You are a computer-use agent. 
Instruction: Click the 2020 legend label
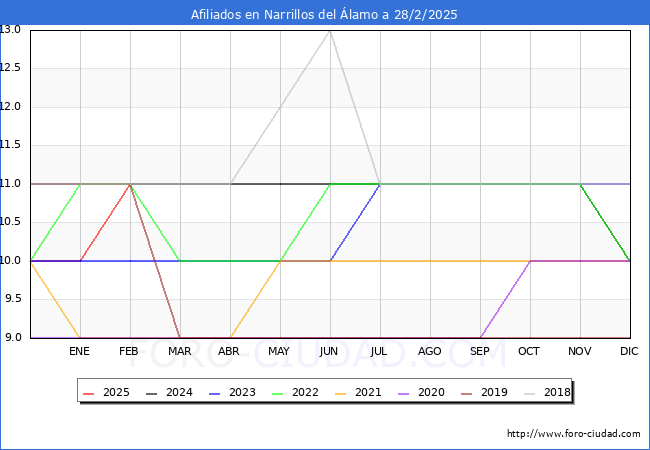(x=431, y=392)
